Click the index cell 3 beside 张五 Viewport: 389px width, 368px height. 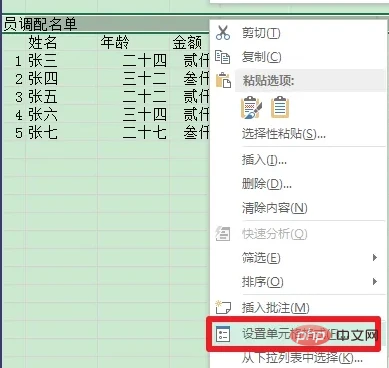tap(14, 97)
